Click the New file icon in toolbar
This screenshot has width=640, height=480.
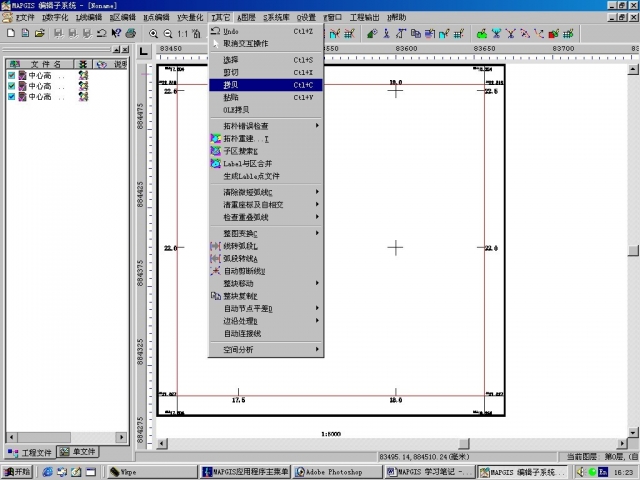10,33
